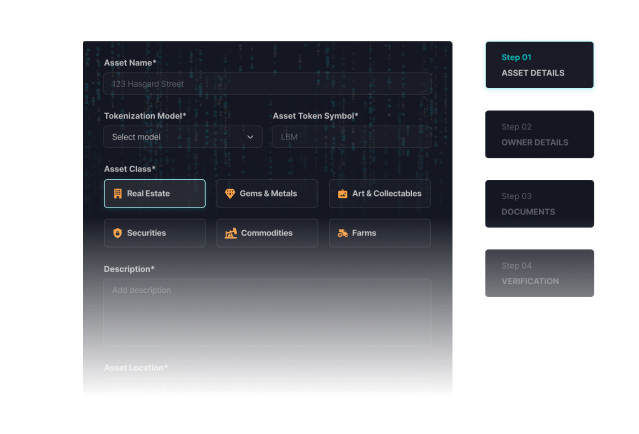Image resolution: width=639 pixels, height=434 pixels.
Task: Choose Gems & Metals asset class
Action: [x=267, y=193]
